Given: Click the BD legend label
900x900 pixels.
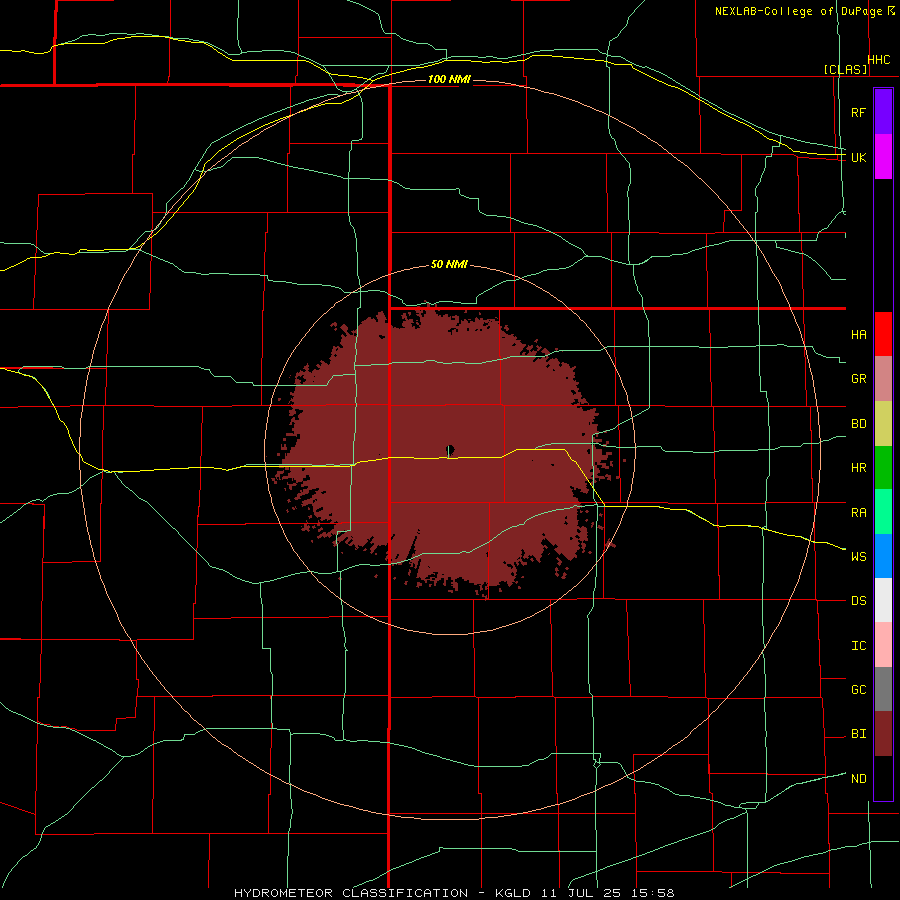Looking at the screenshot, I should (x=858, y=424).
